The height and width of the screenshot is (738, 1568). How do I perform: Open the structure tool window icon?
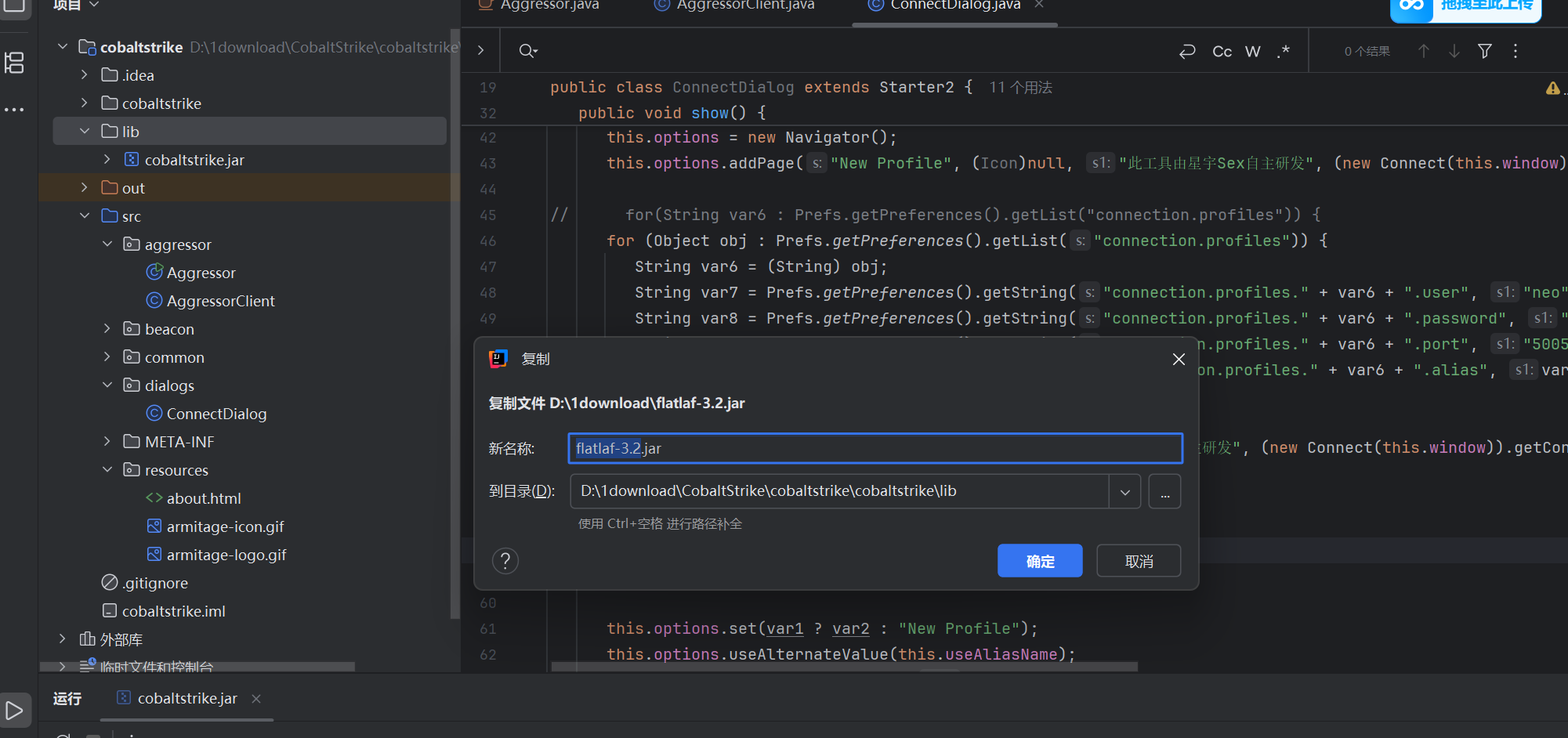point(15,63)
